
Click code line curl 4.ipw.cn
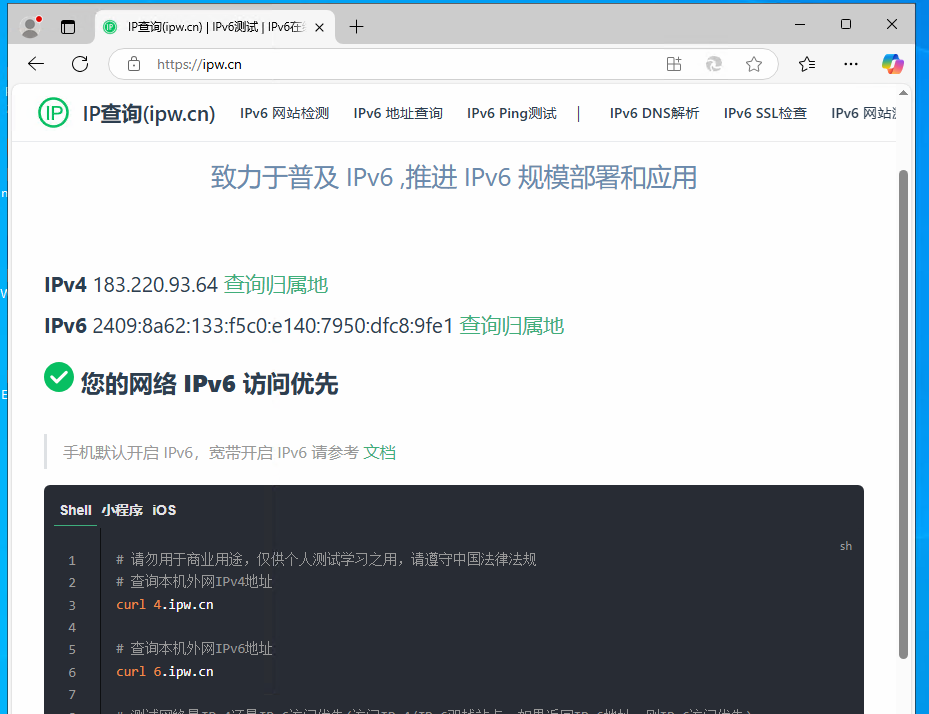pyautogui.click(x=165, y=605)
